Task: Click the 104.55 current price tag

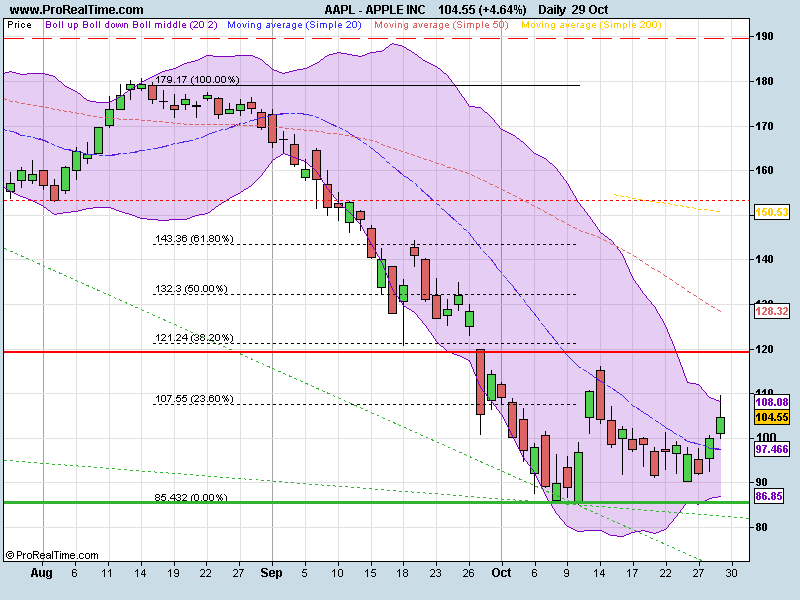Action: pyautogui.click(x=771, y=417)
